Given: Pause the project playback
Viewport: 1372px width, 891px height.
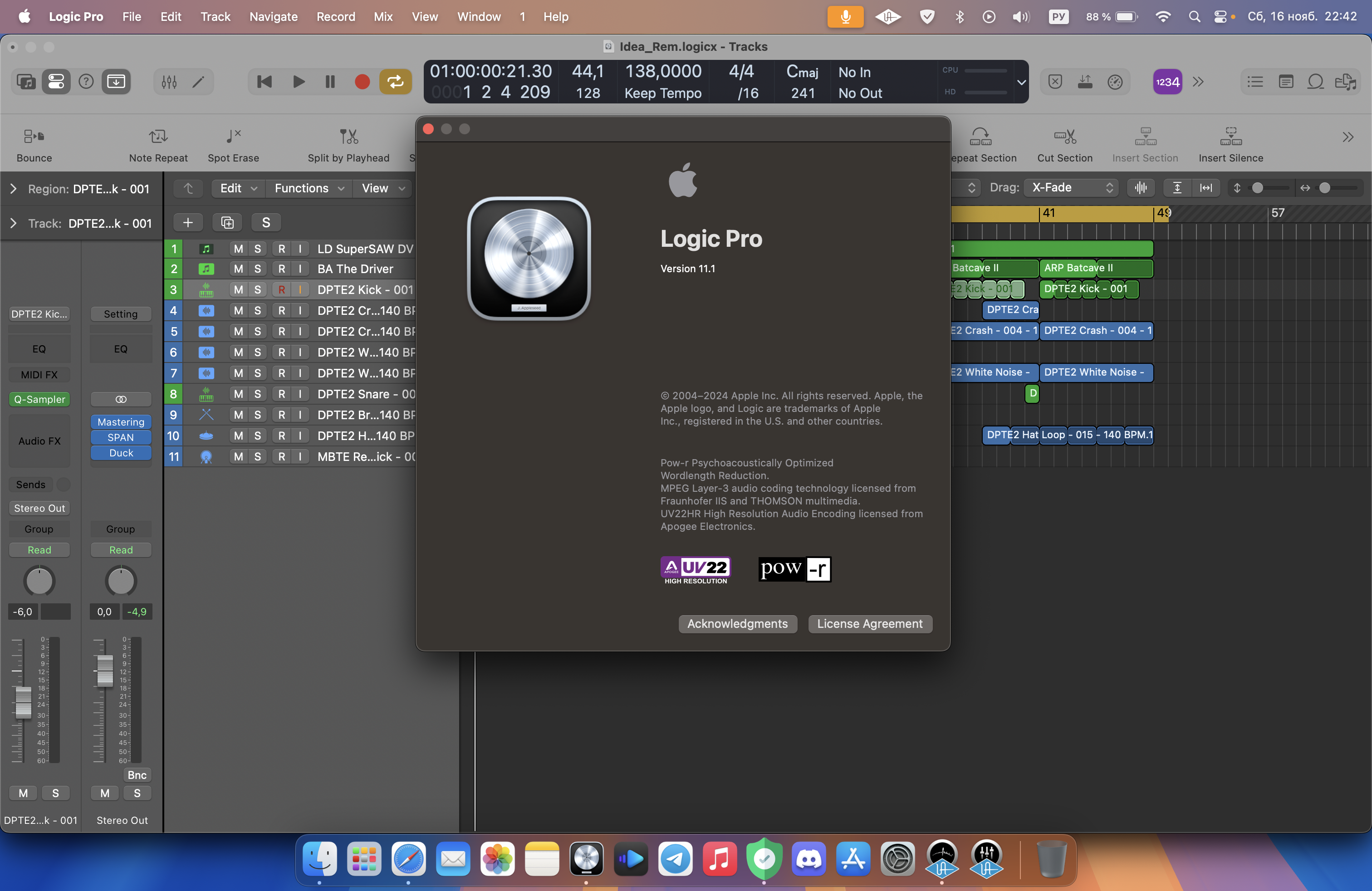Looking at the screenshot, I should click(330, 82).
